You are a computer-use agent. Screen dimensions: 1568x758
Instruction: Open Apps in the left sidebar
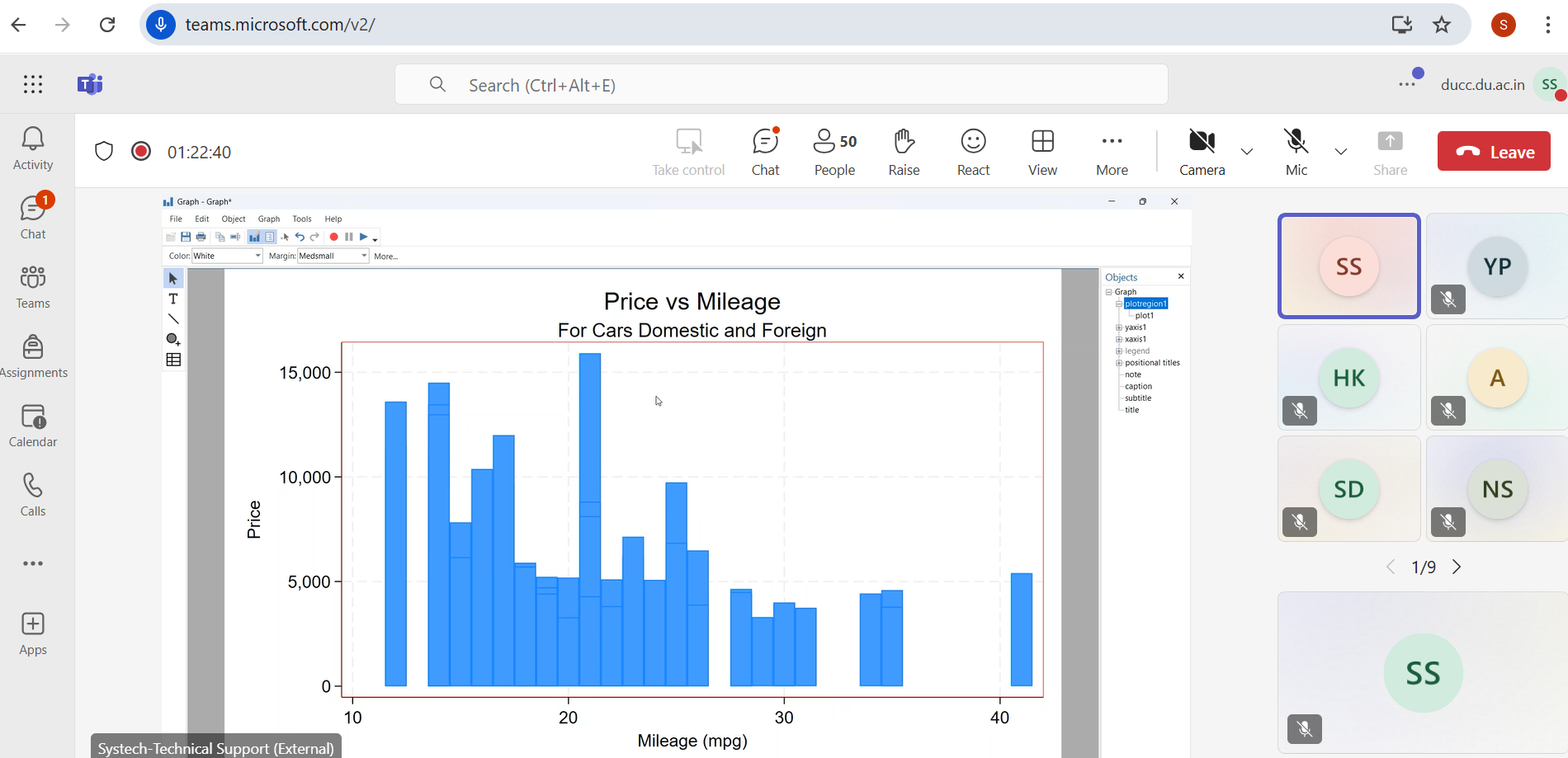point(33,633)
